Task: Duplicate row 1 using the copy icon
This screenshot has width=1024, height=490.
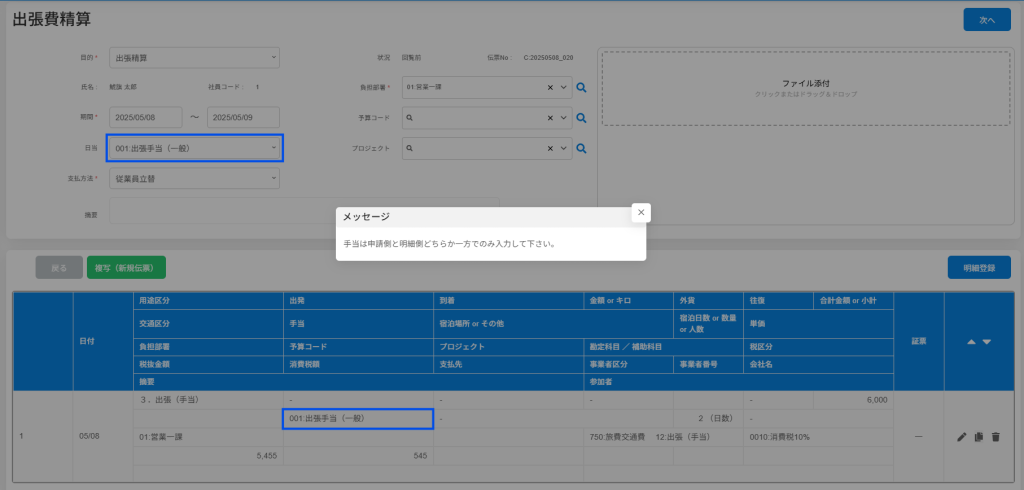Action: pyautogui.click(x=979, y=437)
